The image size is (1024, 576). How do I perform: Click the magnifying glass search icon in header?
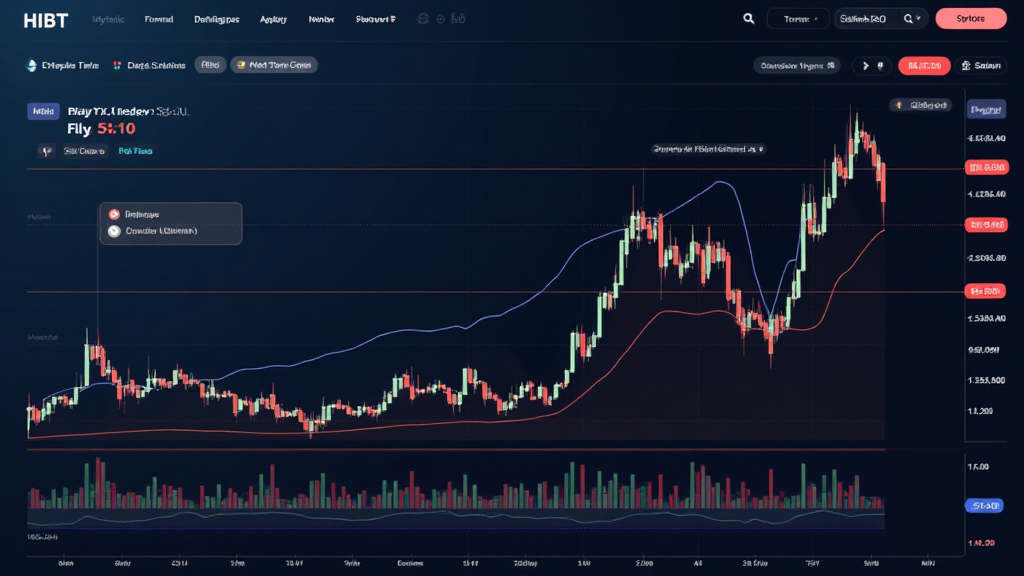click(x=748, y=18)
